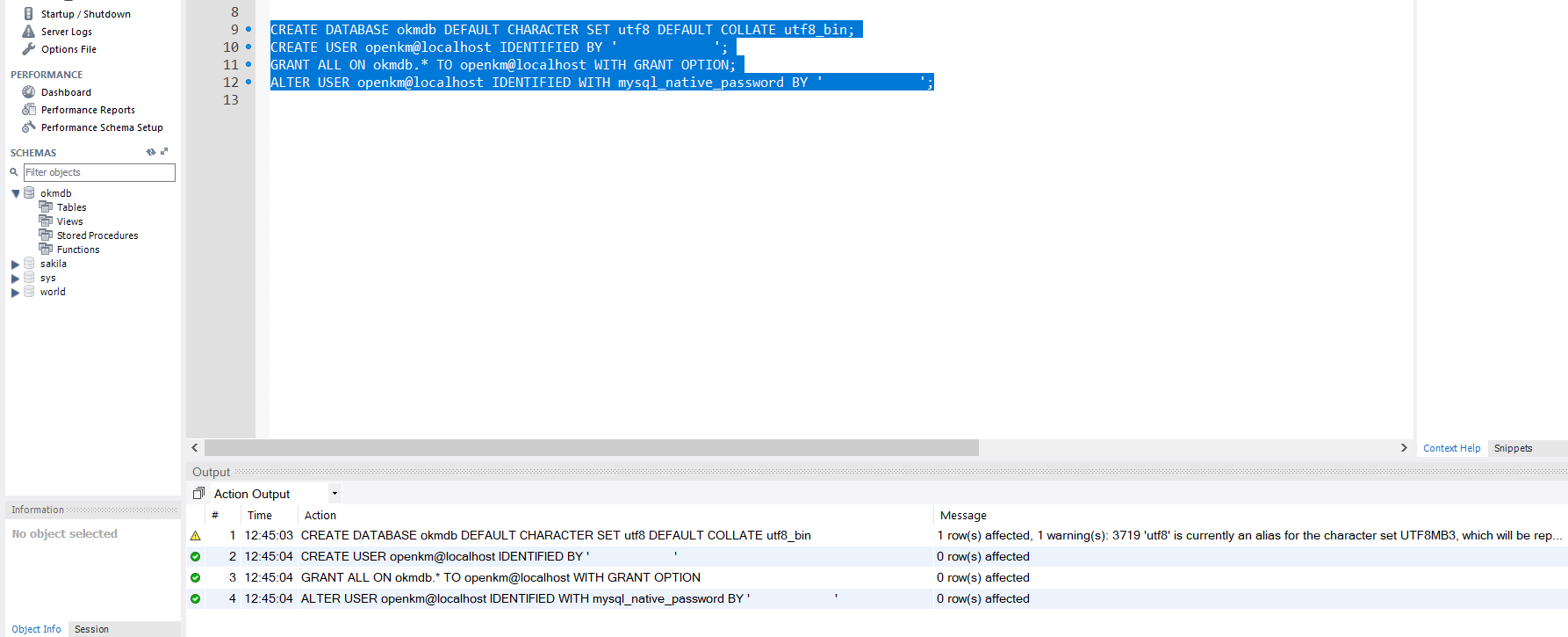Switch to the Session tab

91,629
